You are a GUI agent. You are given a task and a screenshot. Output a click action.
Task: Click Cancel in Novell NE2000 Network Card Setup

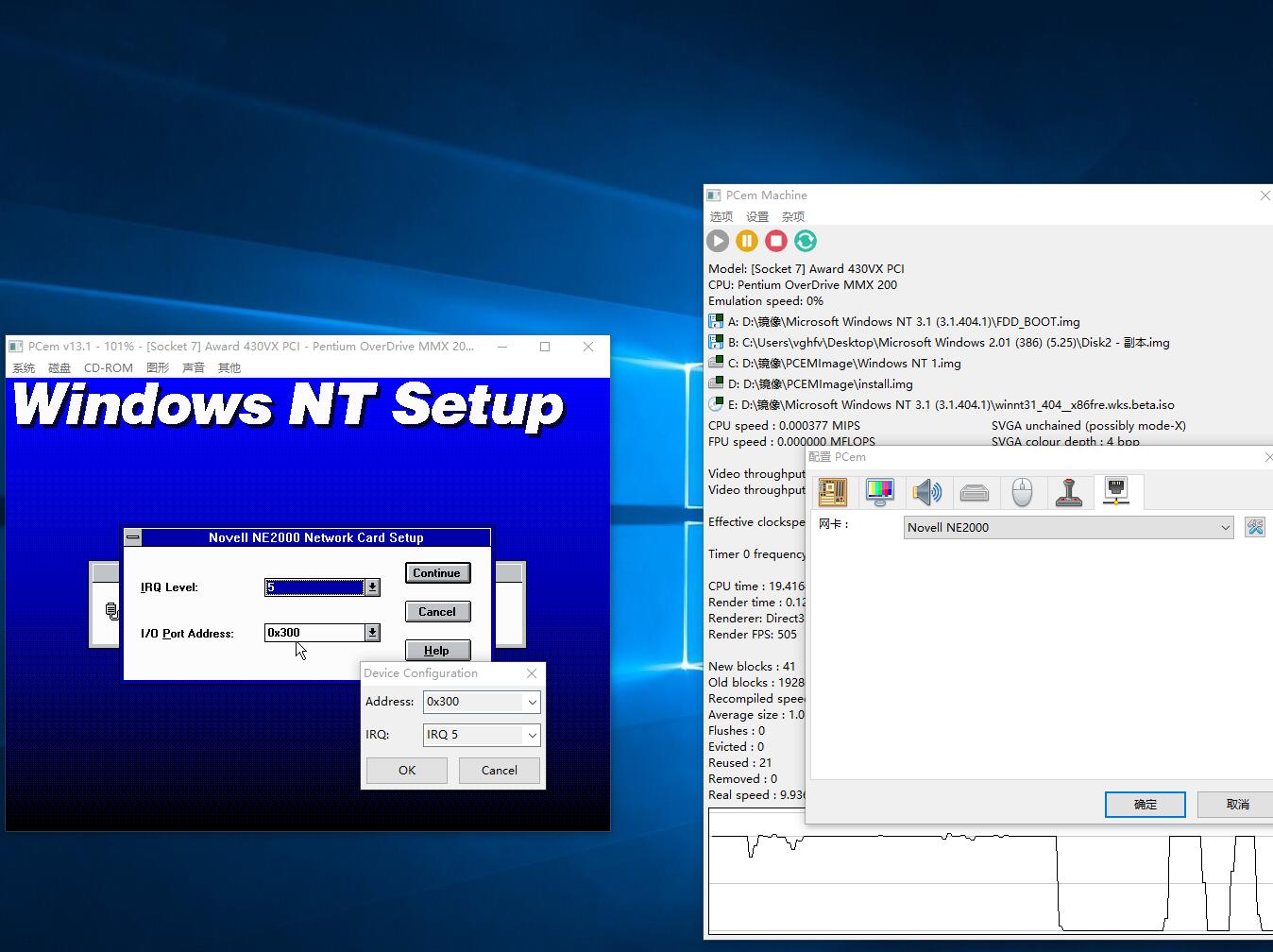437,612
